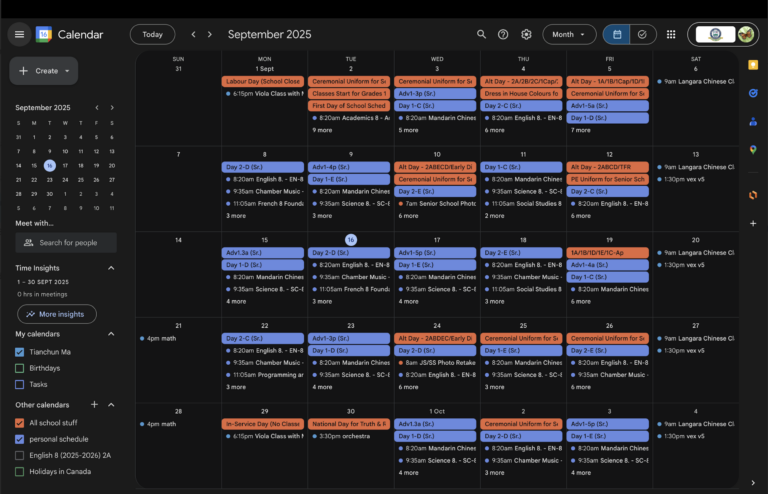Show 9 more events on Sept 2
The image size is (768, 494).
click(x=322, y=130)
